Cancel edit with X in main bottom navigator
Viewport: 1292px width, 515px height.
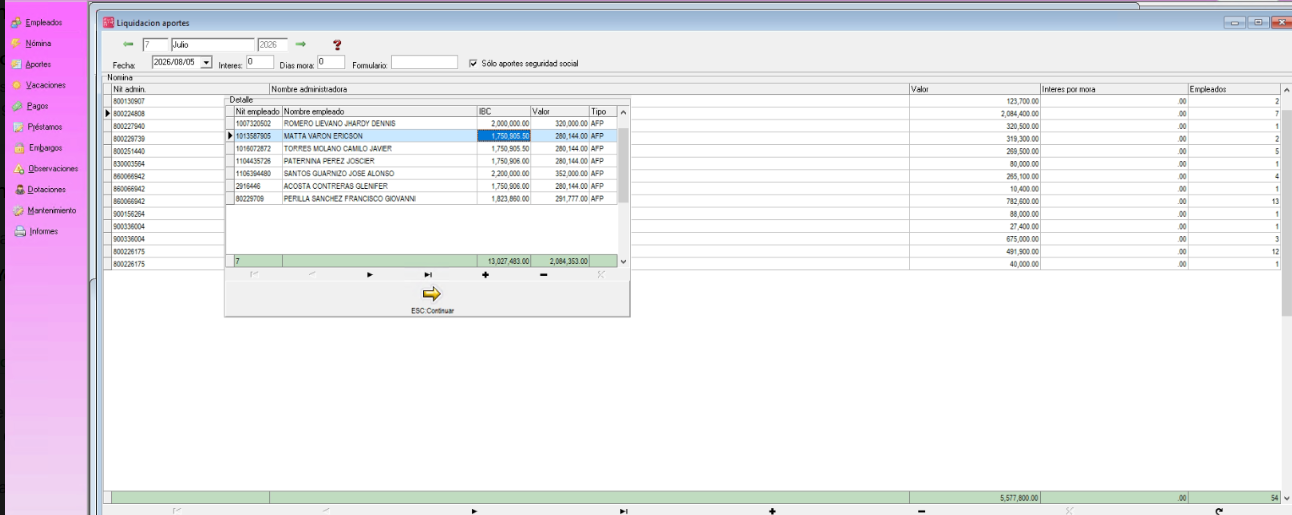[x=1070, y=511]
